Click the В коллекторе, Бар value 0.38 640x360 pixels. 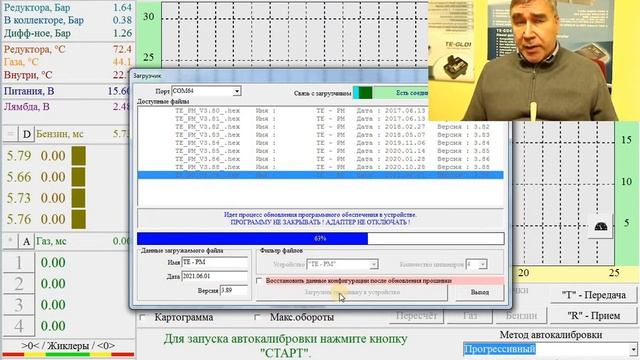122,20
